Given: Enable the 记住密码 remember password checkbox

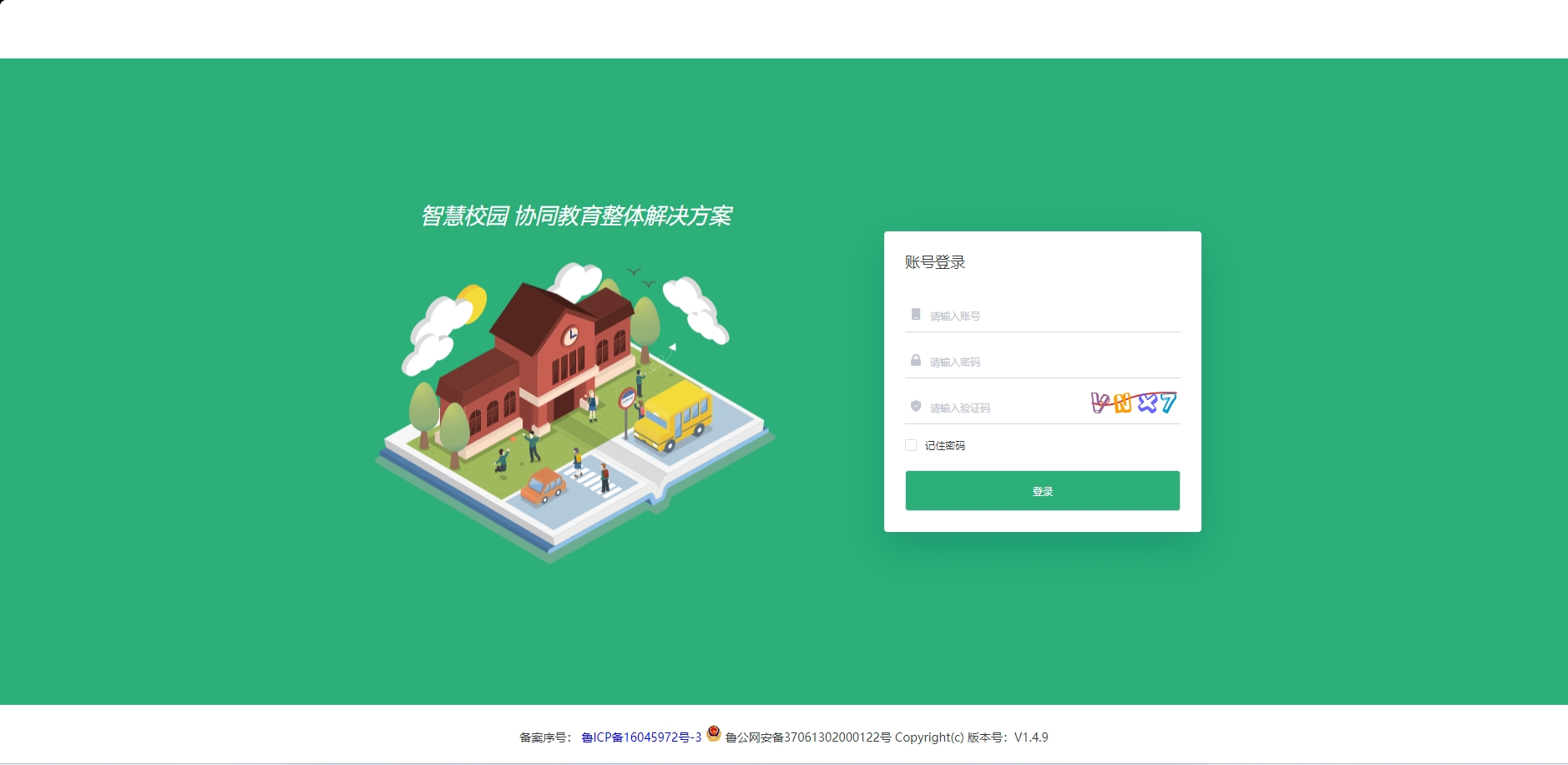Looking at the screenshot, I should point(909,445).
